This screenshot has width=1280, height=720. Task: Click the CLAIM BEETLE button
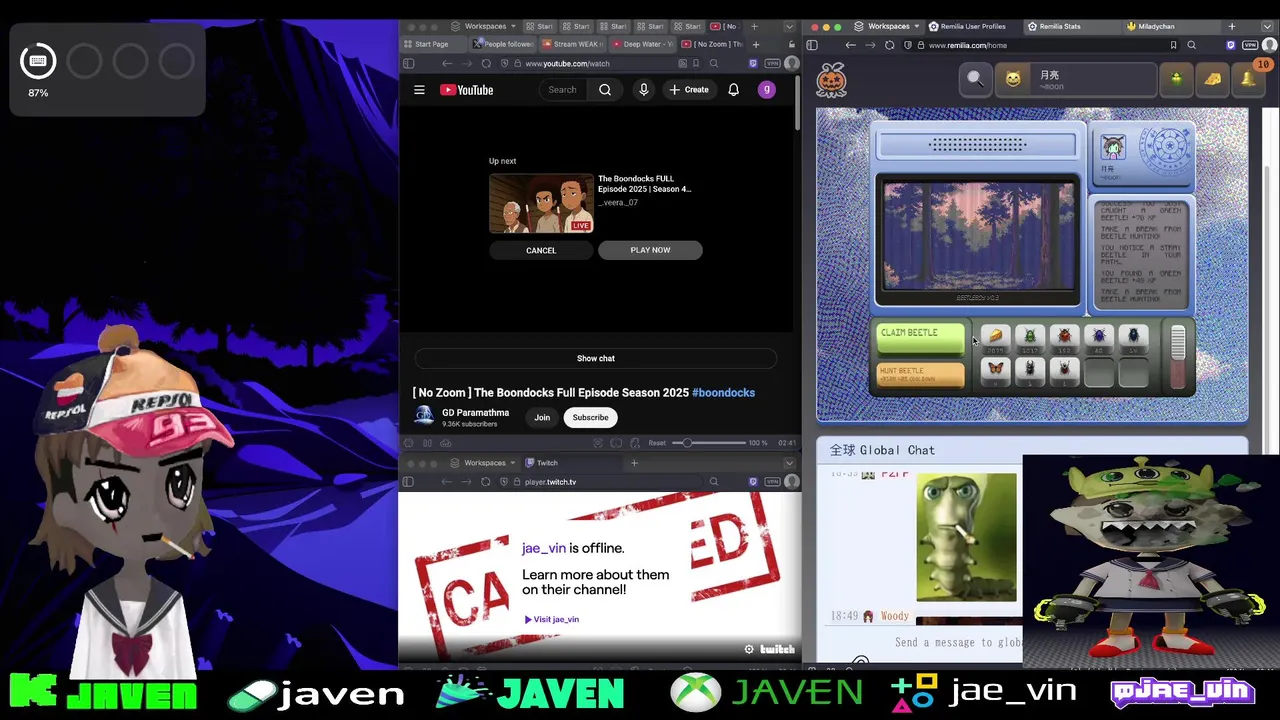point(920,337)
